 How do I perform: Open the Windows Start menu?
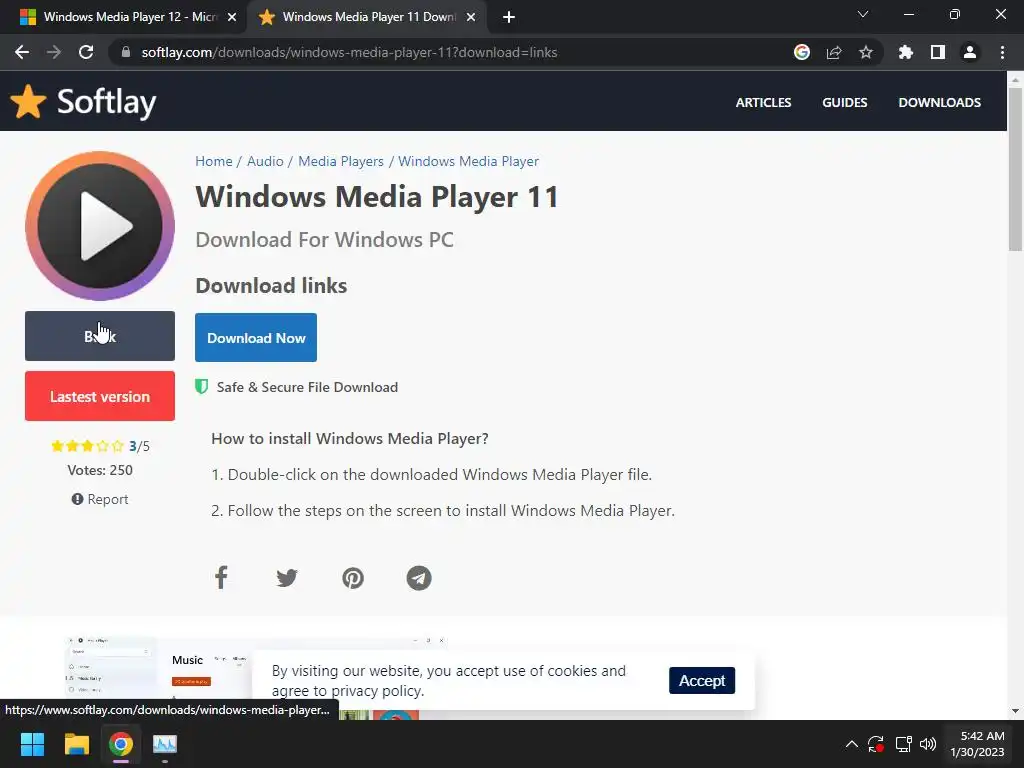pyautogui.click(x=32, y=744)
